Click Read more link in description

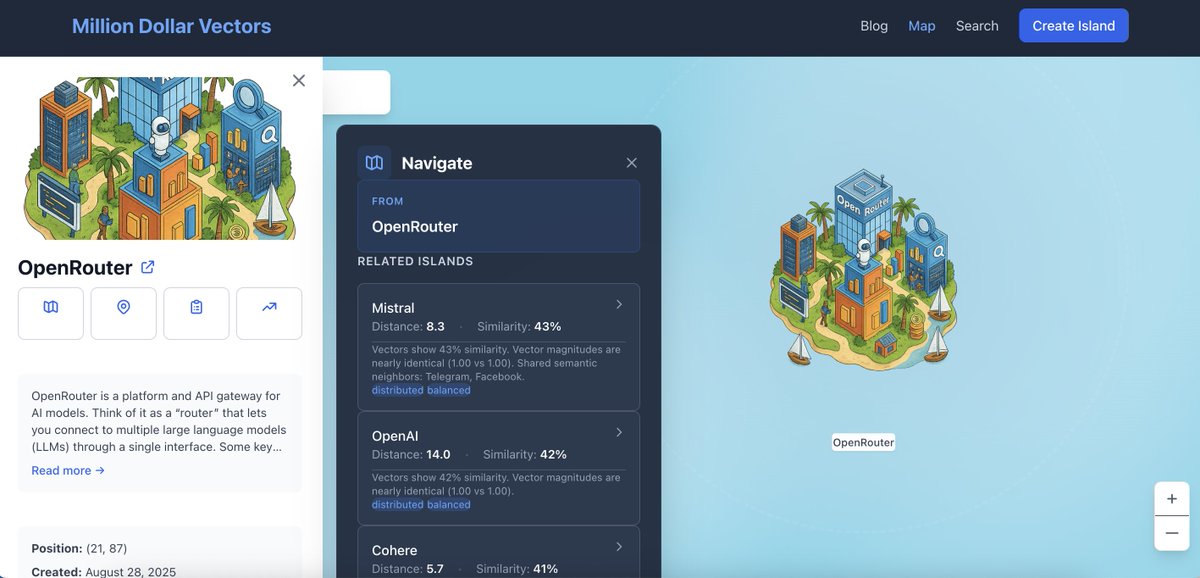click(x=68, y=470)
